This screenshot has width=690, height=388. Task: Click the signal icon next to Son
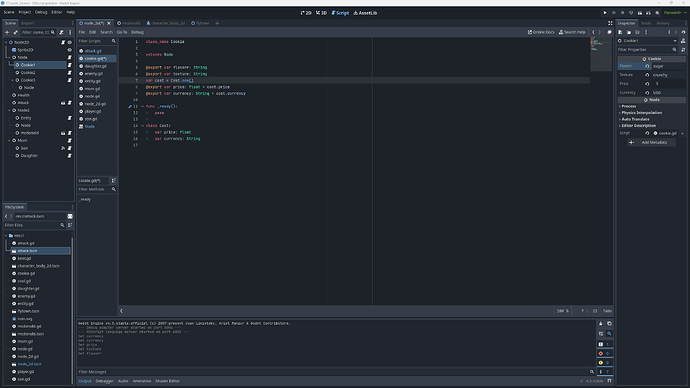[x=63, y=148]
